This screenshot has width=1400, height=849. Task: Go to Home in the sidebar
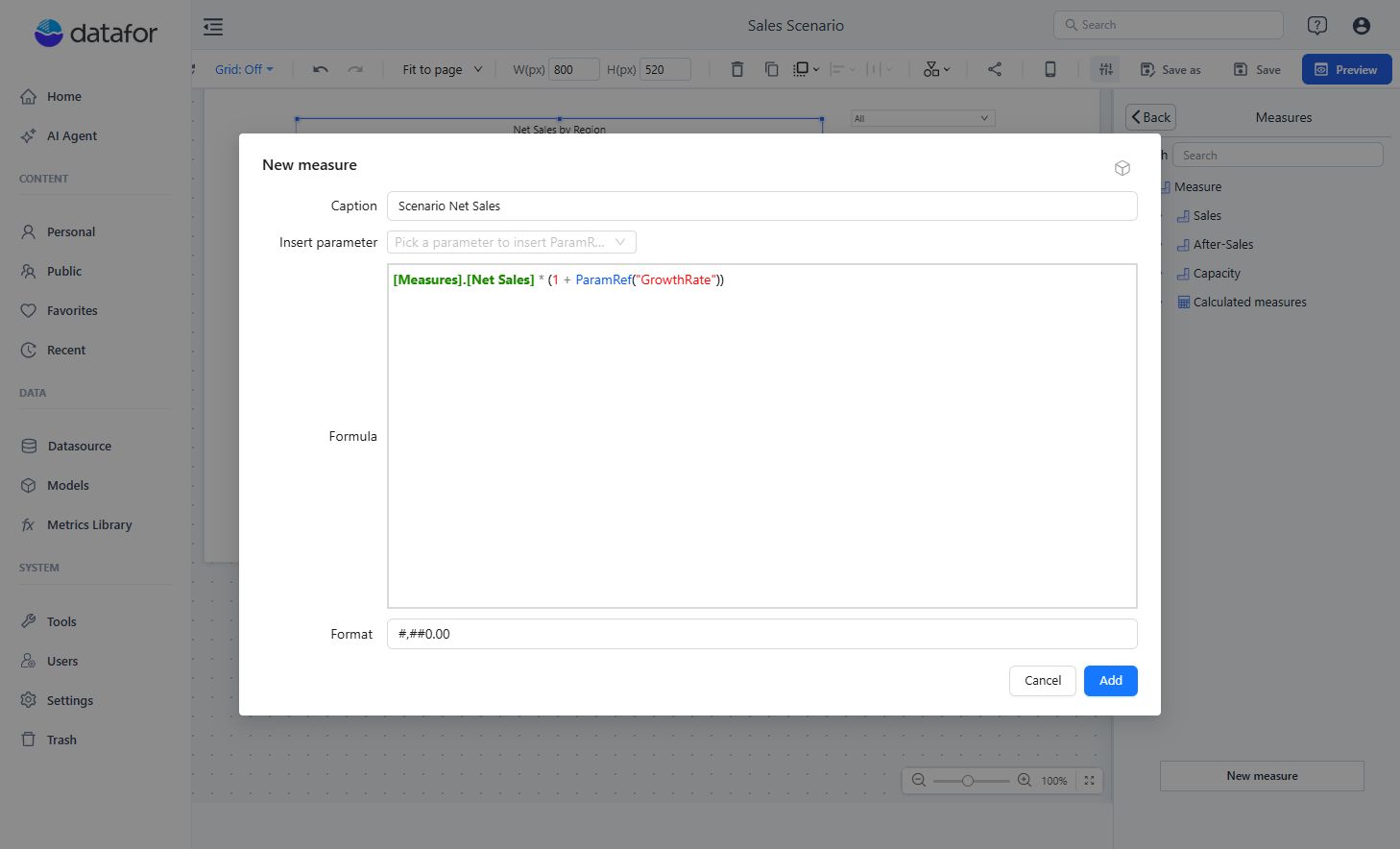pyautogui.click(x=63, y=97)
